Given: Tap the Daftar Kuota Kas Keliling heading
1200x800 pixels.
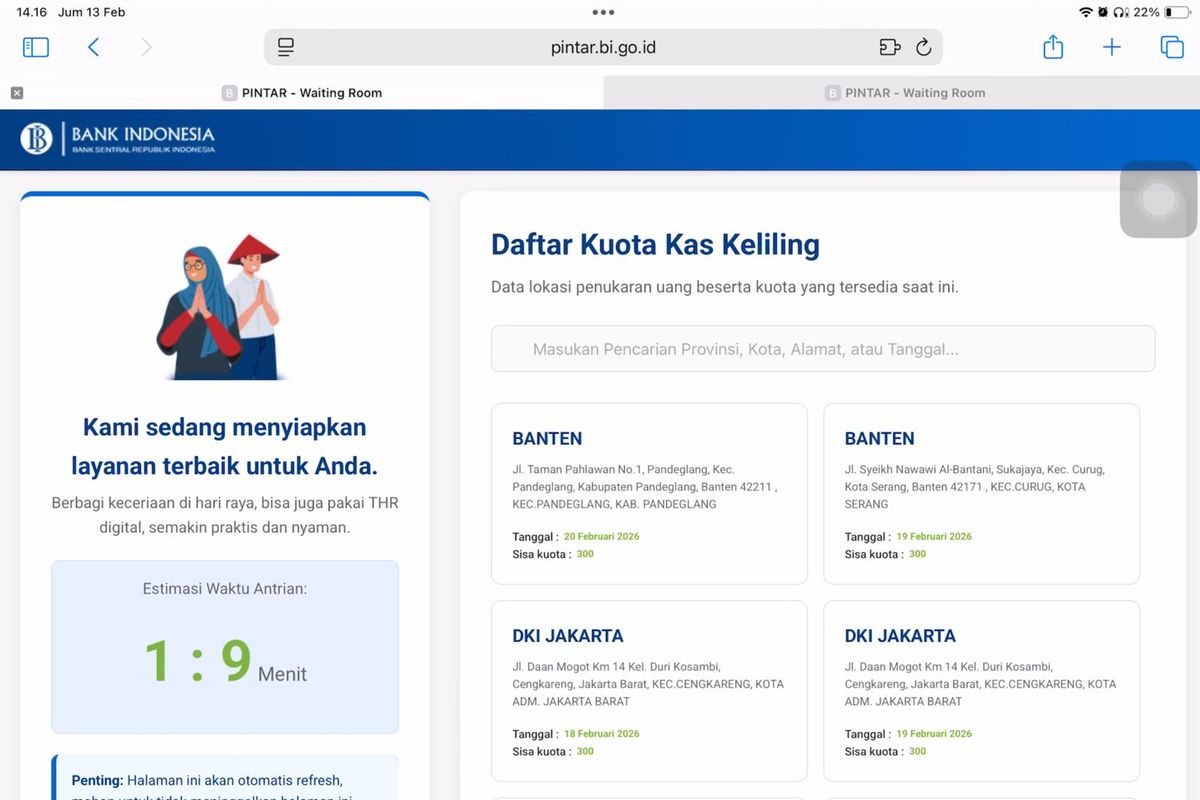Looking at the screenshot, I should [x=655, y=244].
